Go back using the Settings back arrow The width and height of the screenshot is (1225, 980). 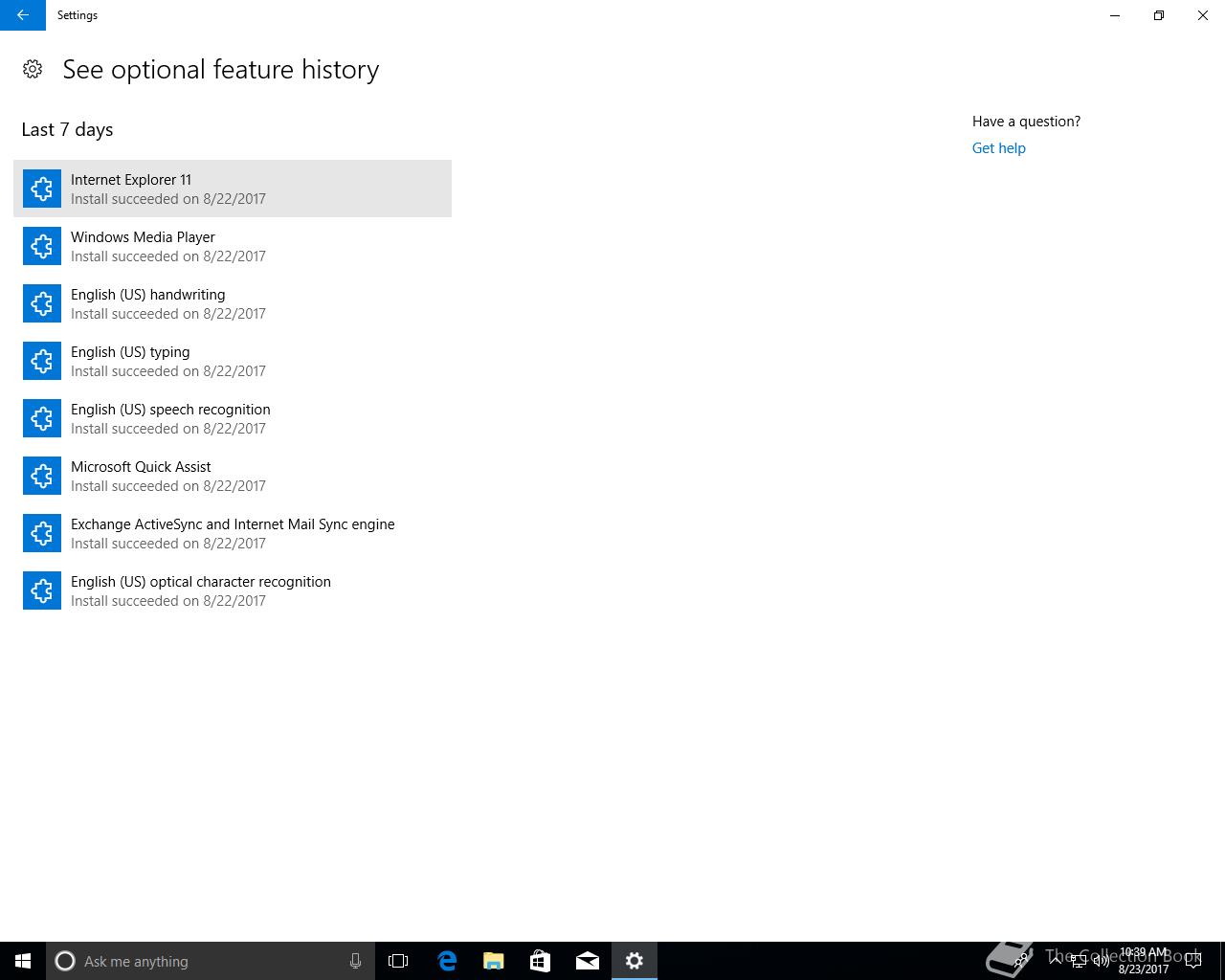[23, 15]
